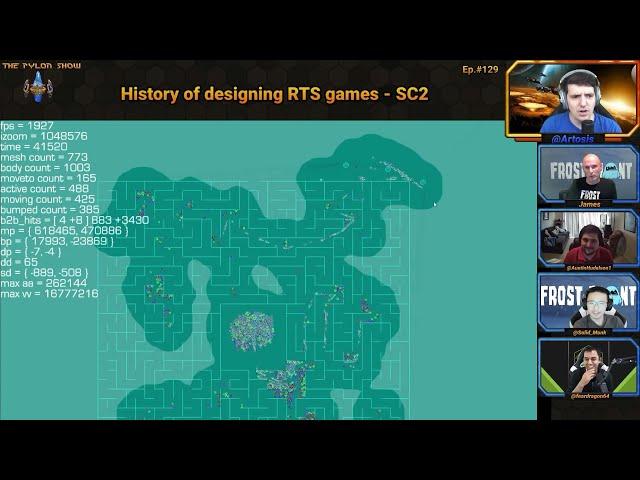Select the dd = 65 line
Image resolution: width=640 pixels, height=480 pixels.
pyautogui.click(x=19, y=262)
